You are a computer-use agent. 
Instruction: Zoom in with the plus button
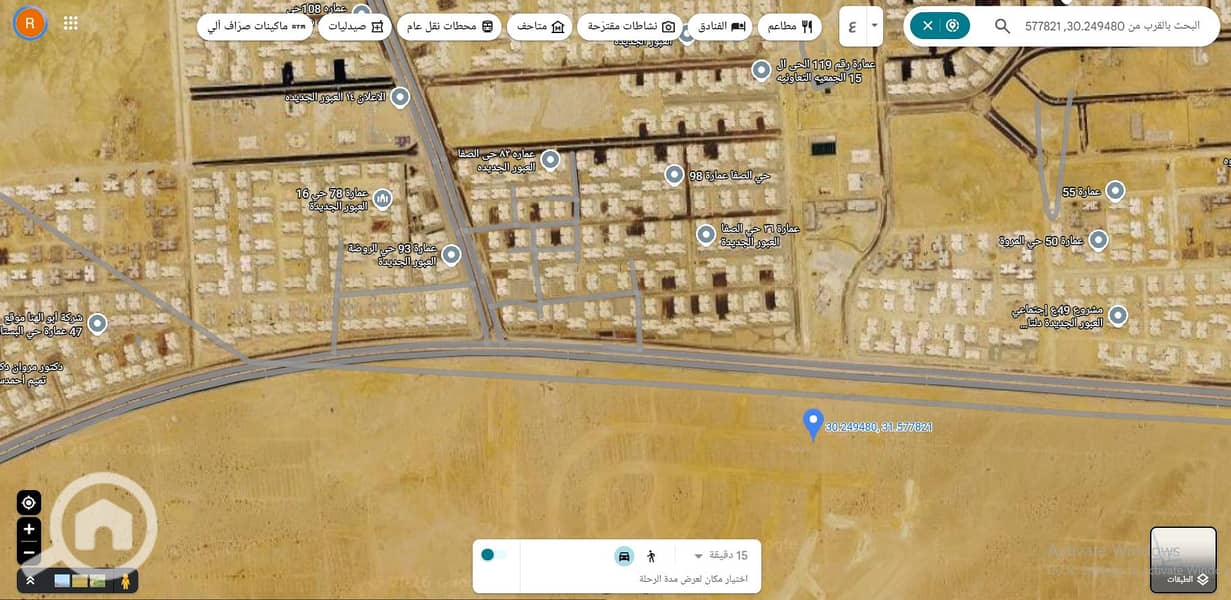click(29, 529)
